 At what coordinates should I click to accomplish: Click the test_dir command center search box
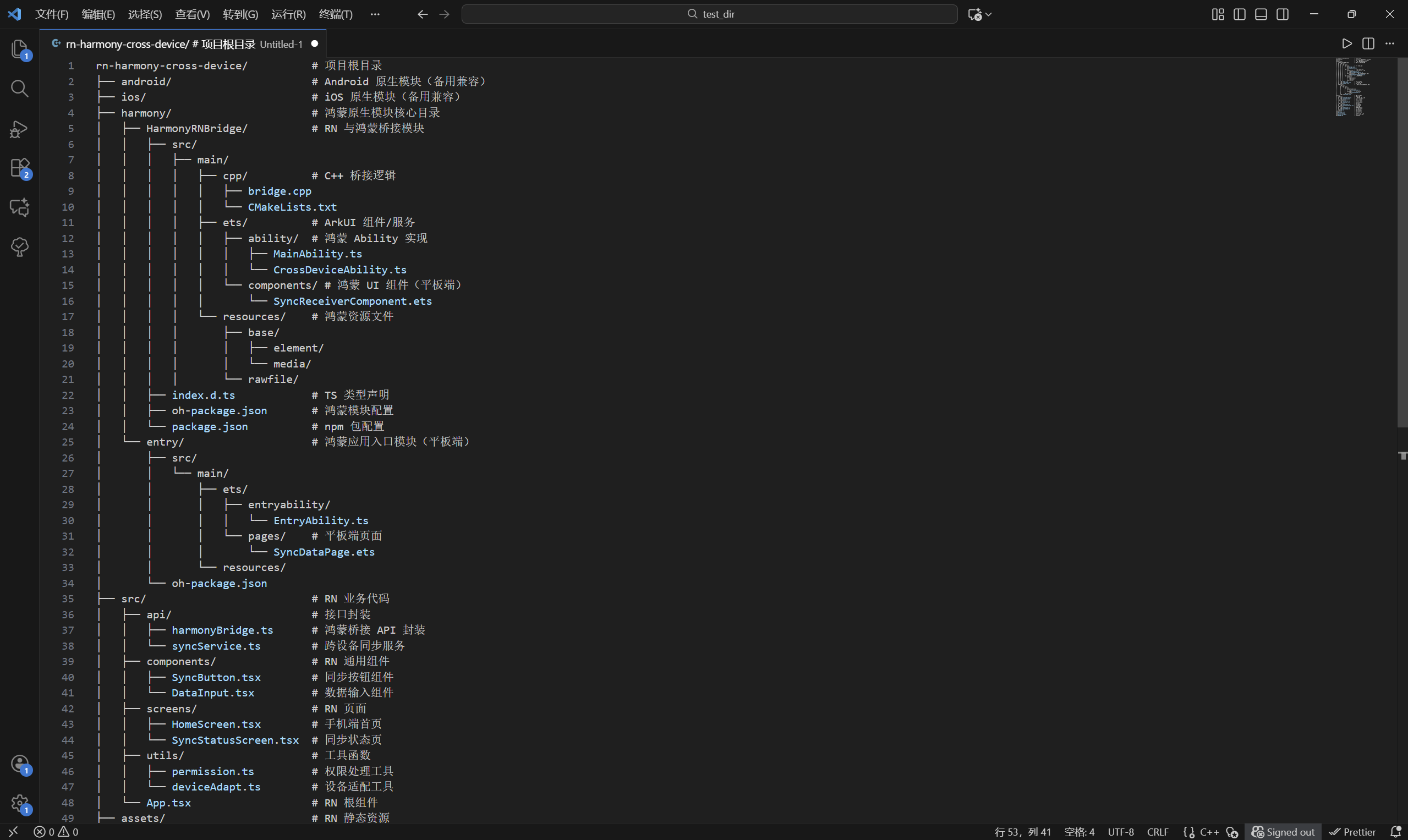709,14
